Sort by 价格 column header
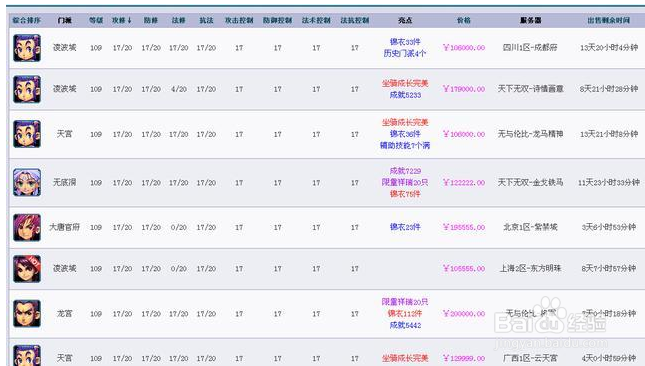This screenshot has width=645, height=366. click(x=464, y=20)
